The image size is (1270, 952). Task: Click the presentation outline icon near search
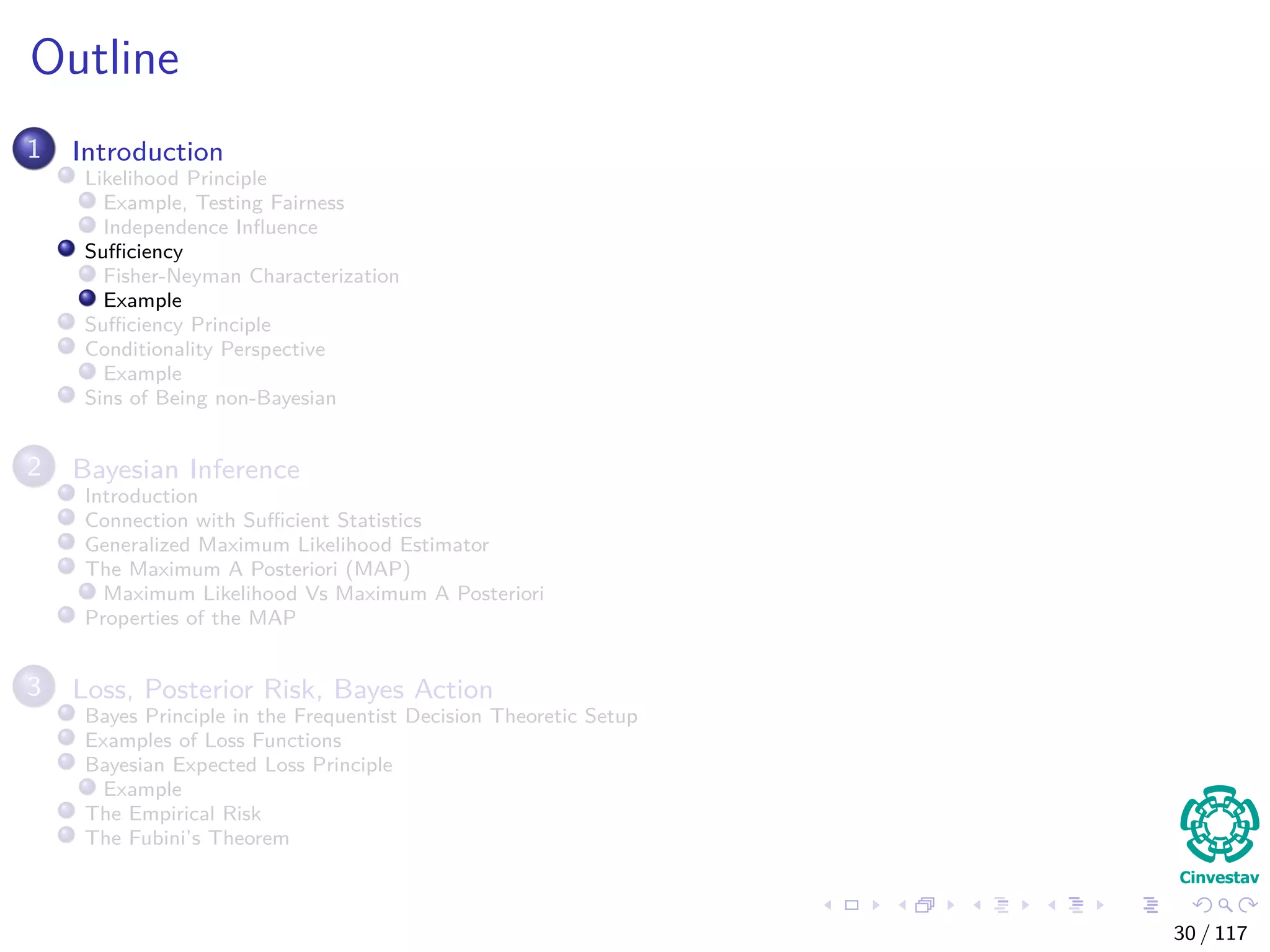click(1150, 905)
